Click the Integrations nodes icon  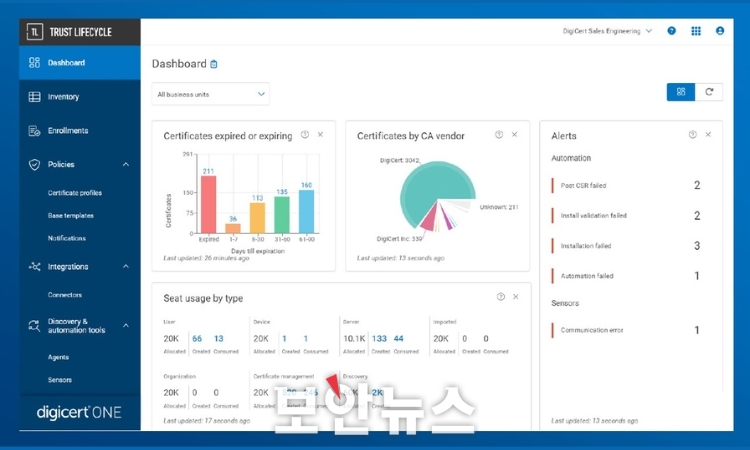pos(34,266)
